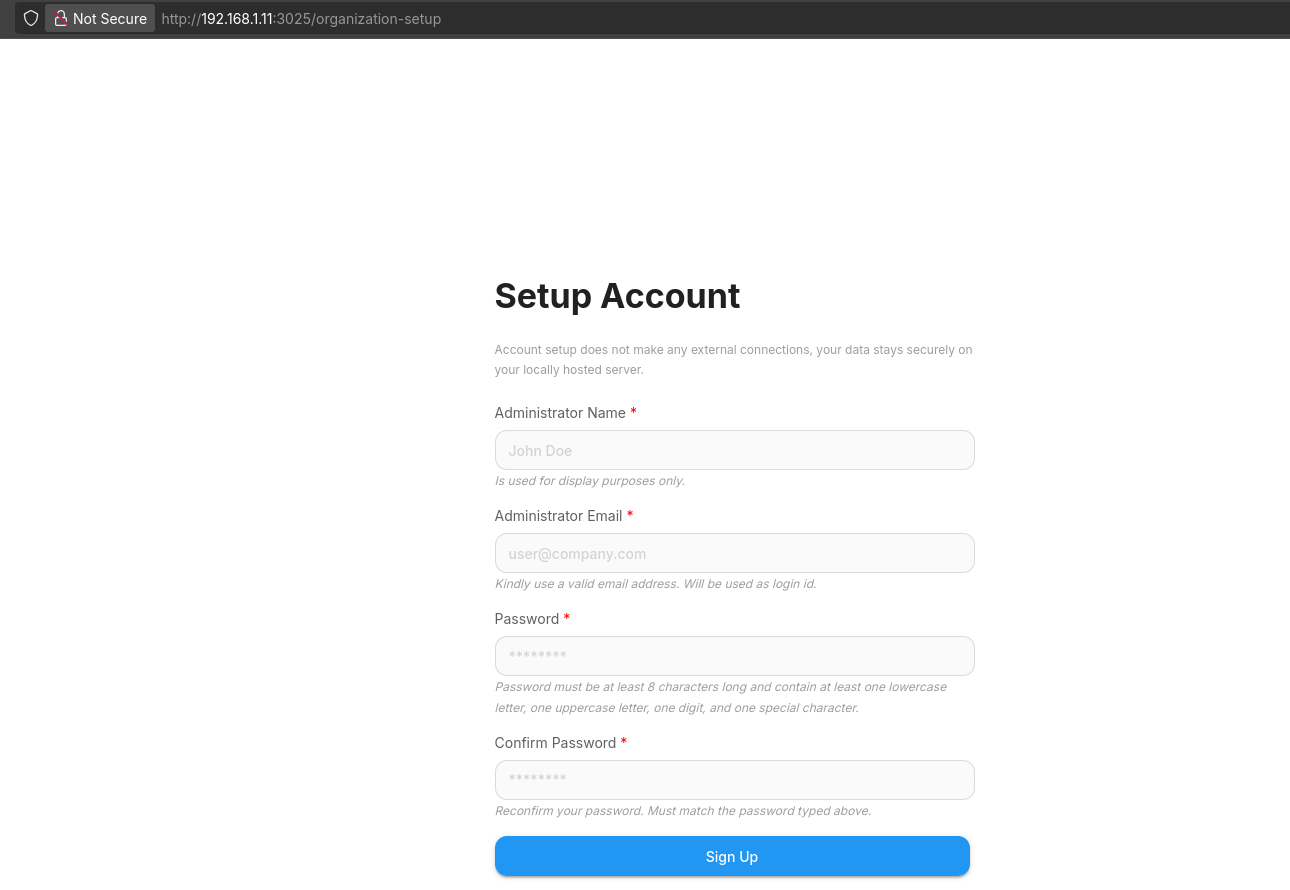
Task: Click the Setup Account heading
Action: pyautogui.click(x=617, y=296)
